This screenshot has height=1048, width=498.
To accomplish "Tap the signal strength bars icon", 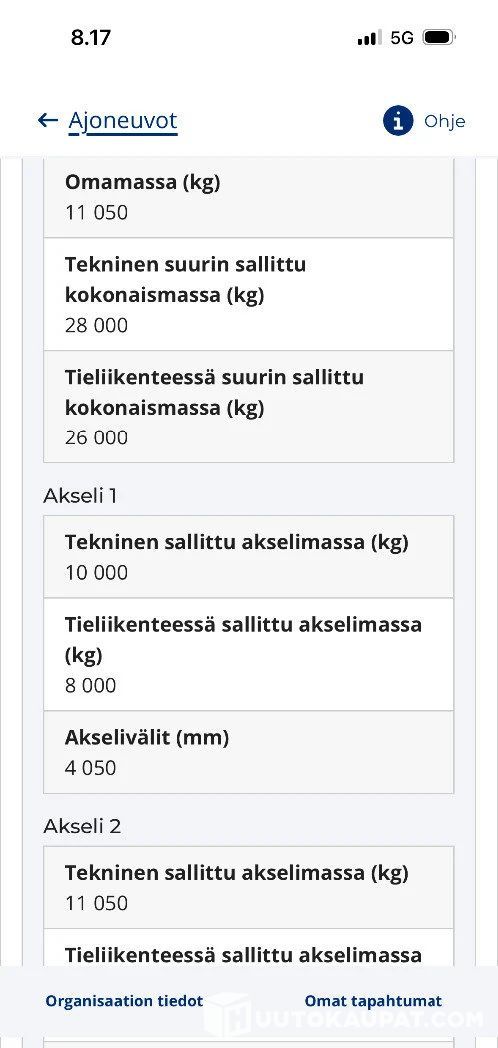I will click(x=370, y=37).
